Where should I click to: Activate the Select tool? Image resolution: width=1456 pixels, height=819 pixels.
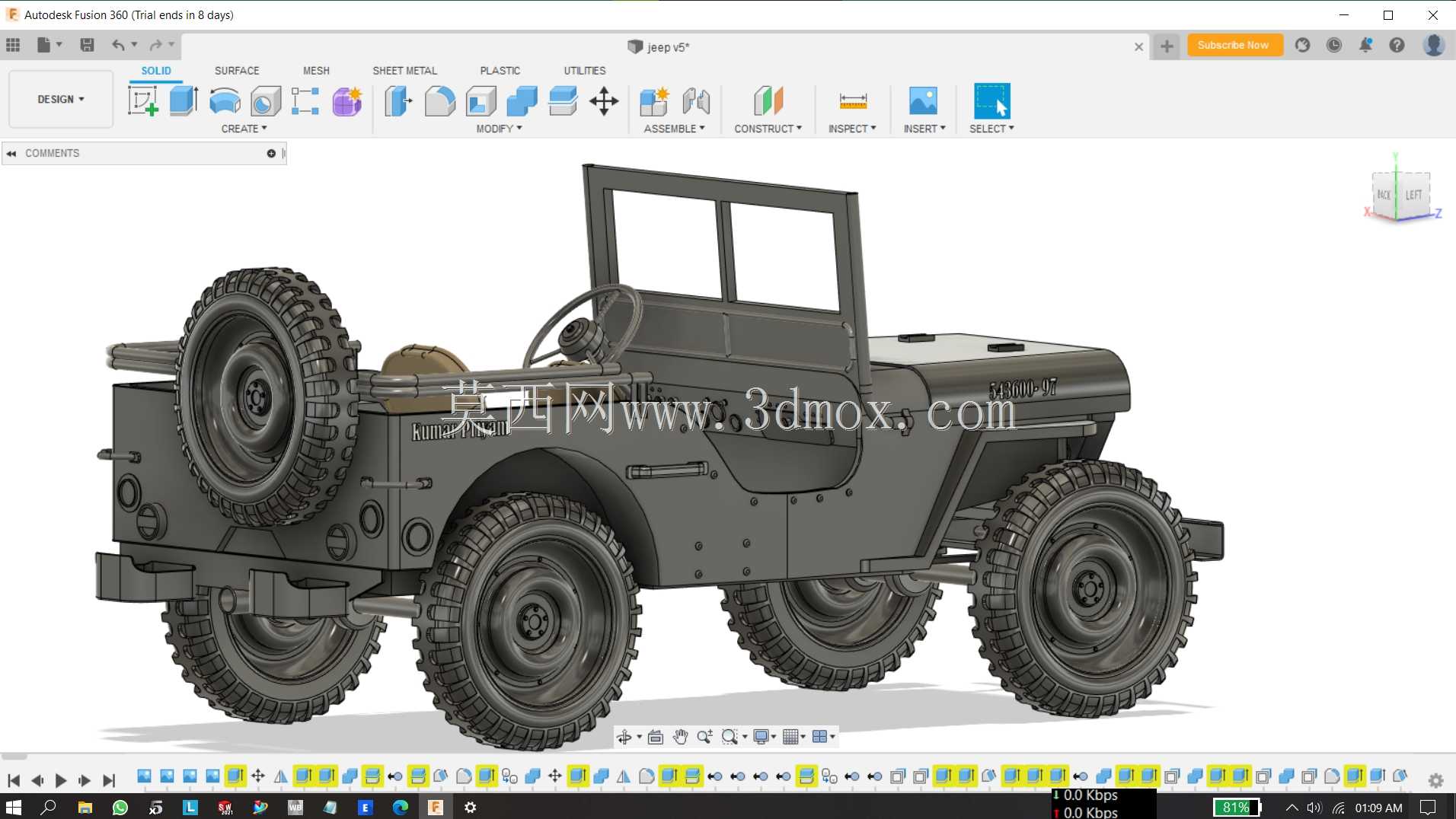991,100
